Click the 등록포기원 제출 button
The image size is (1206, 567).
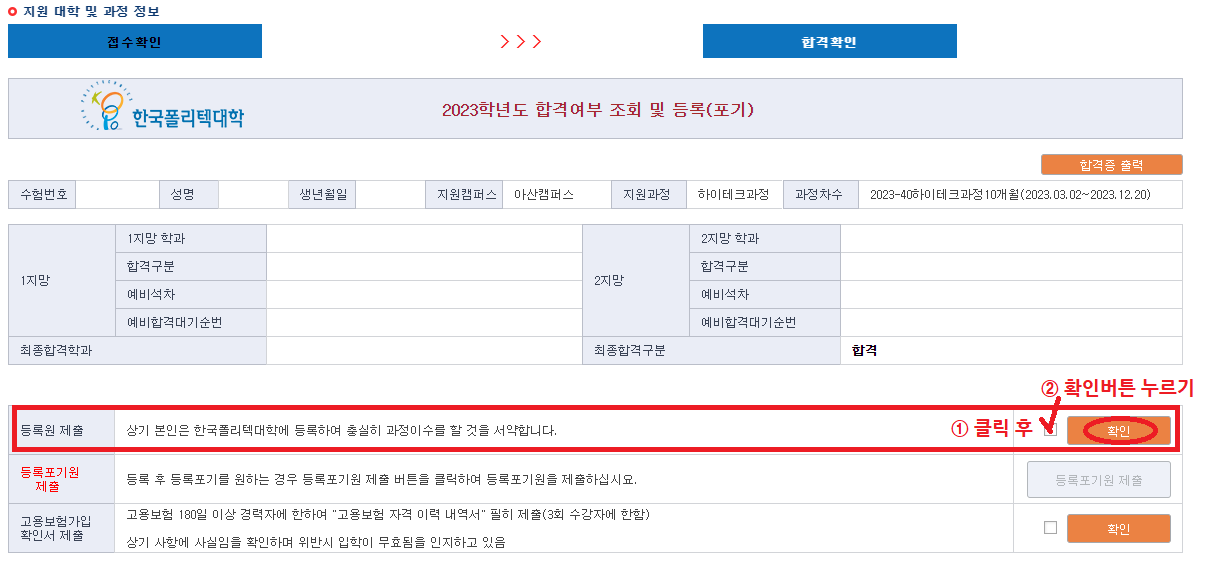(1098, 480)
